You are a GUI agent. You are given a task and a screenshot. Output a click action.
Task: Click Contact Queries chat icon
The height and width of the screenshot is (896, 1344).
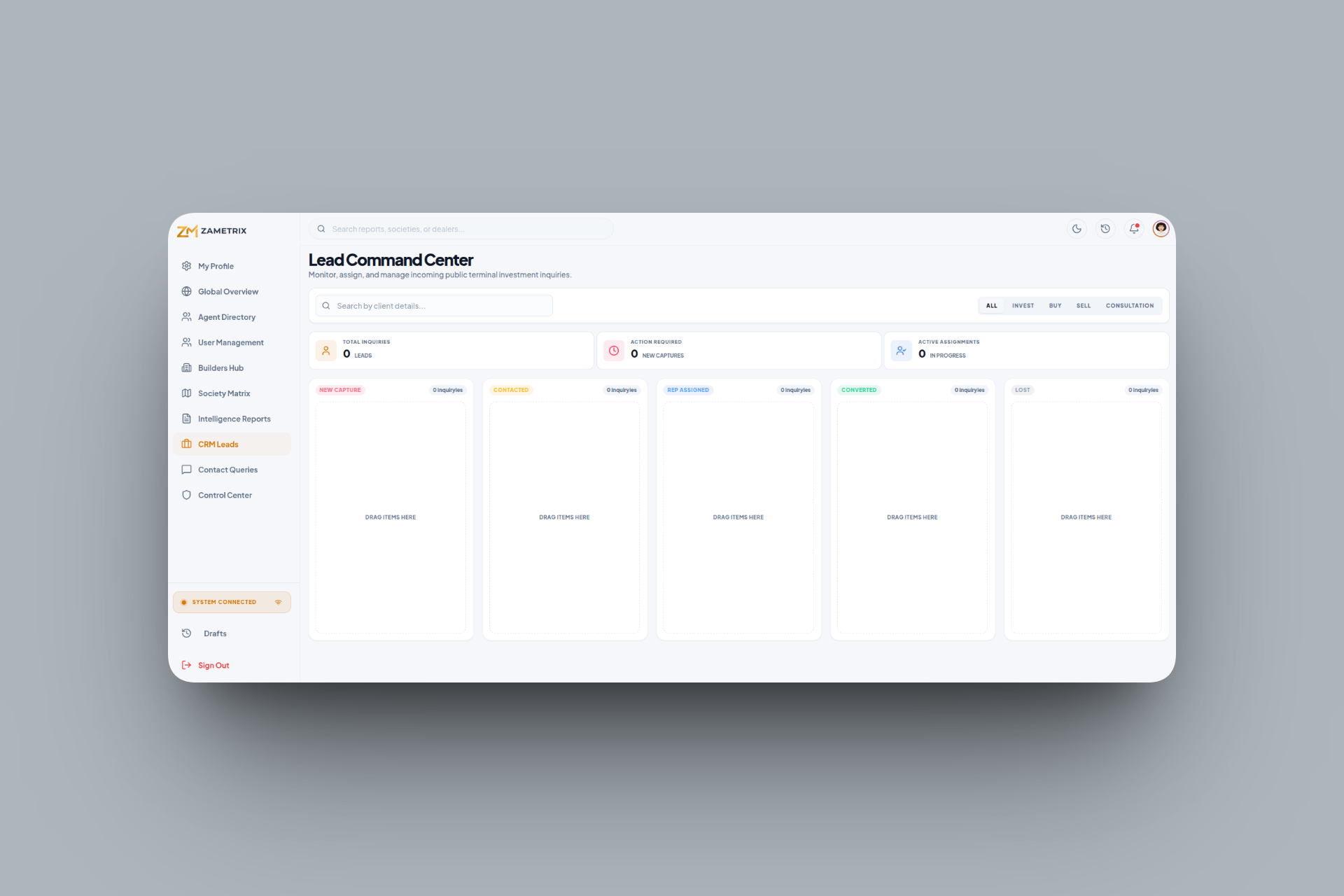(x=186, y=470)
